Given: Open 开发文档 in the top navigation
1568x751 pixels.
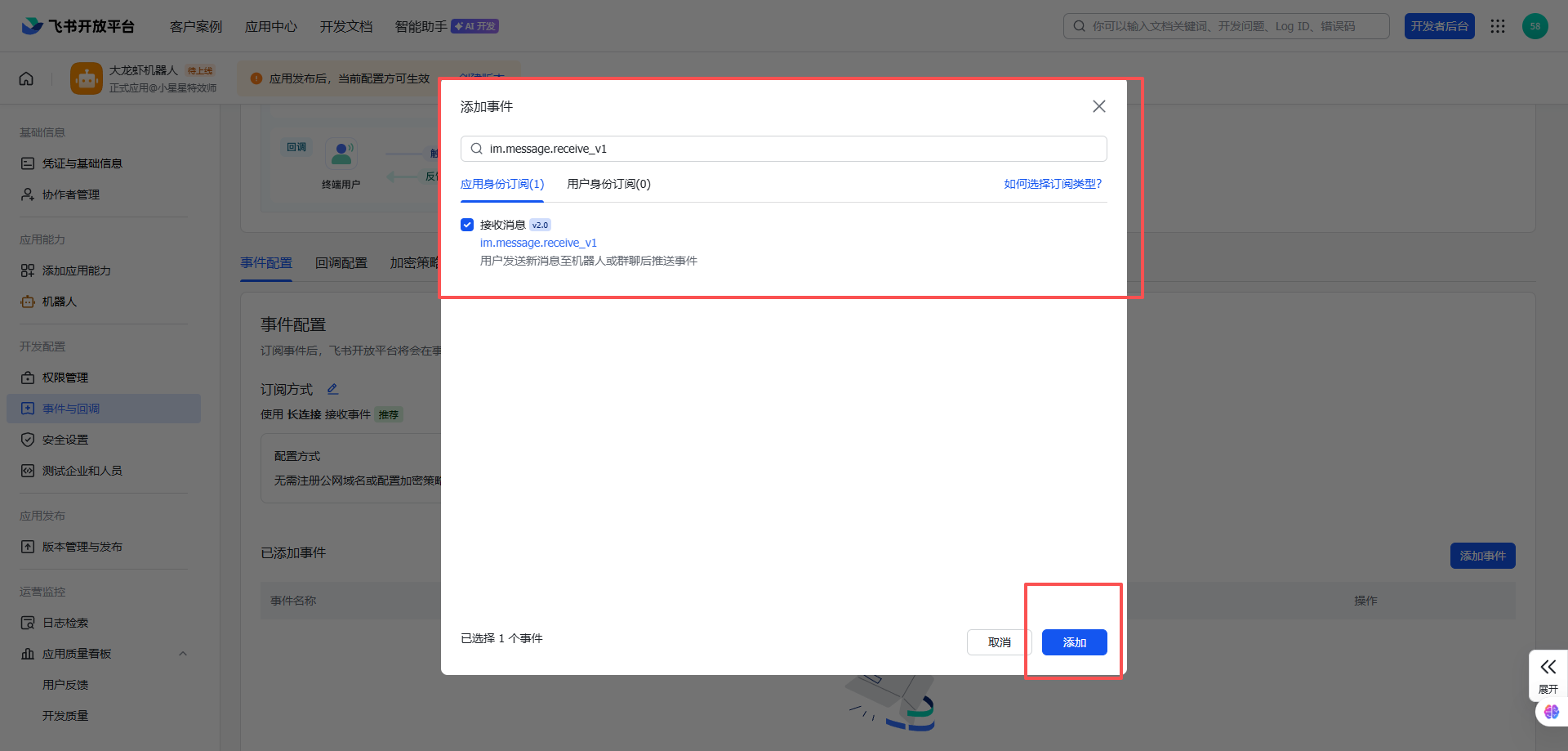Looking at the screenshot, I should (x=346, y=26).
